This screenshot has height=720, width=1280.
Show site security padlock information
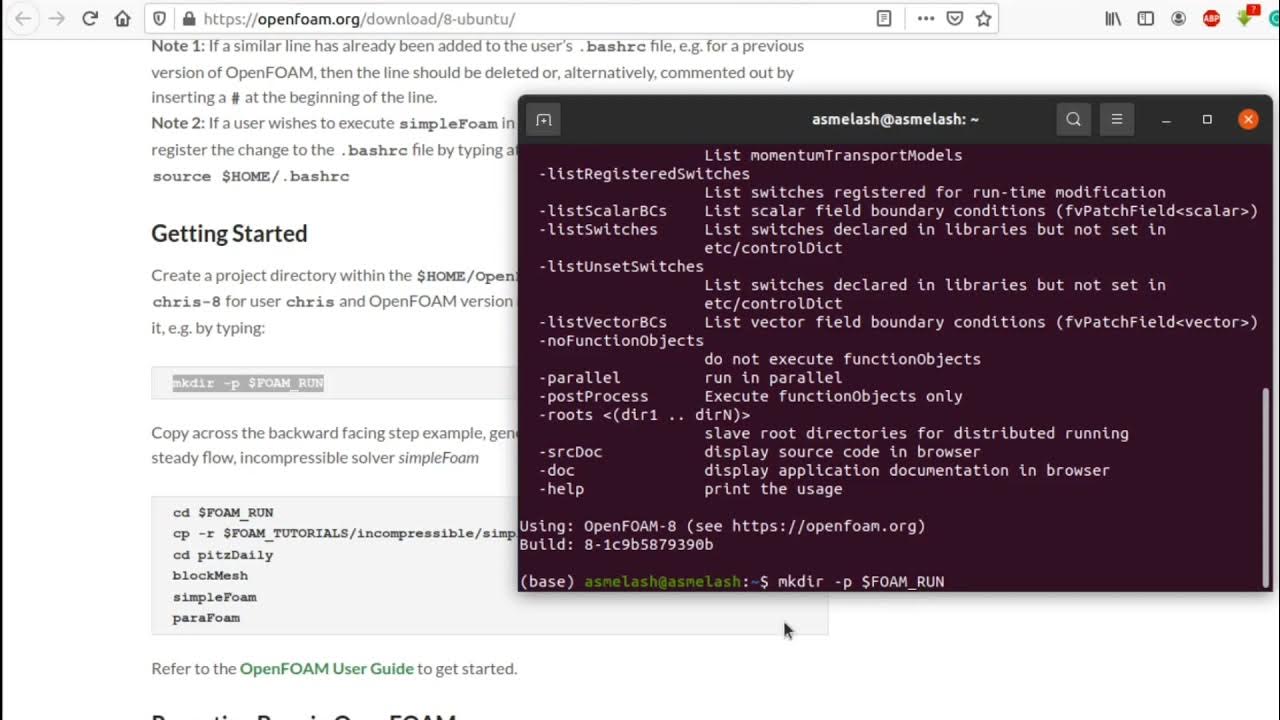[x=189, y=18]
